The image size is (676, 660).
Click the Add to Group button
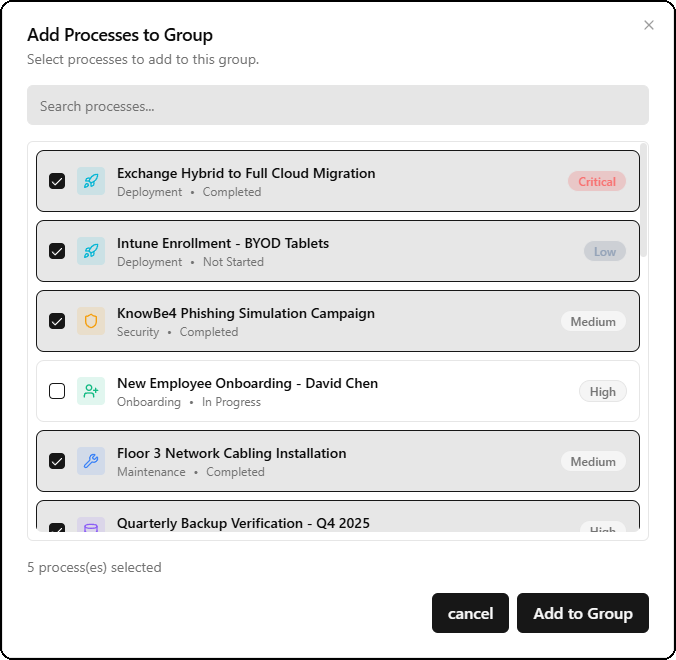pyautogui.click(x=582, y=613)
